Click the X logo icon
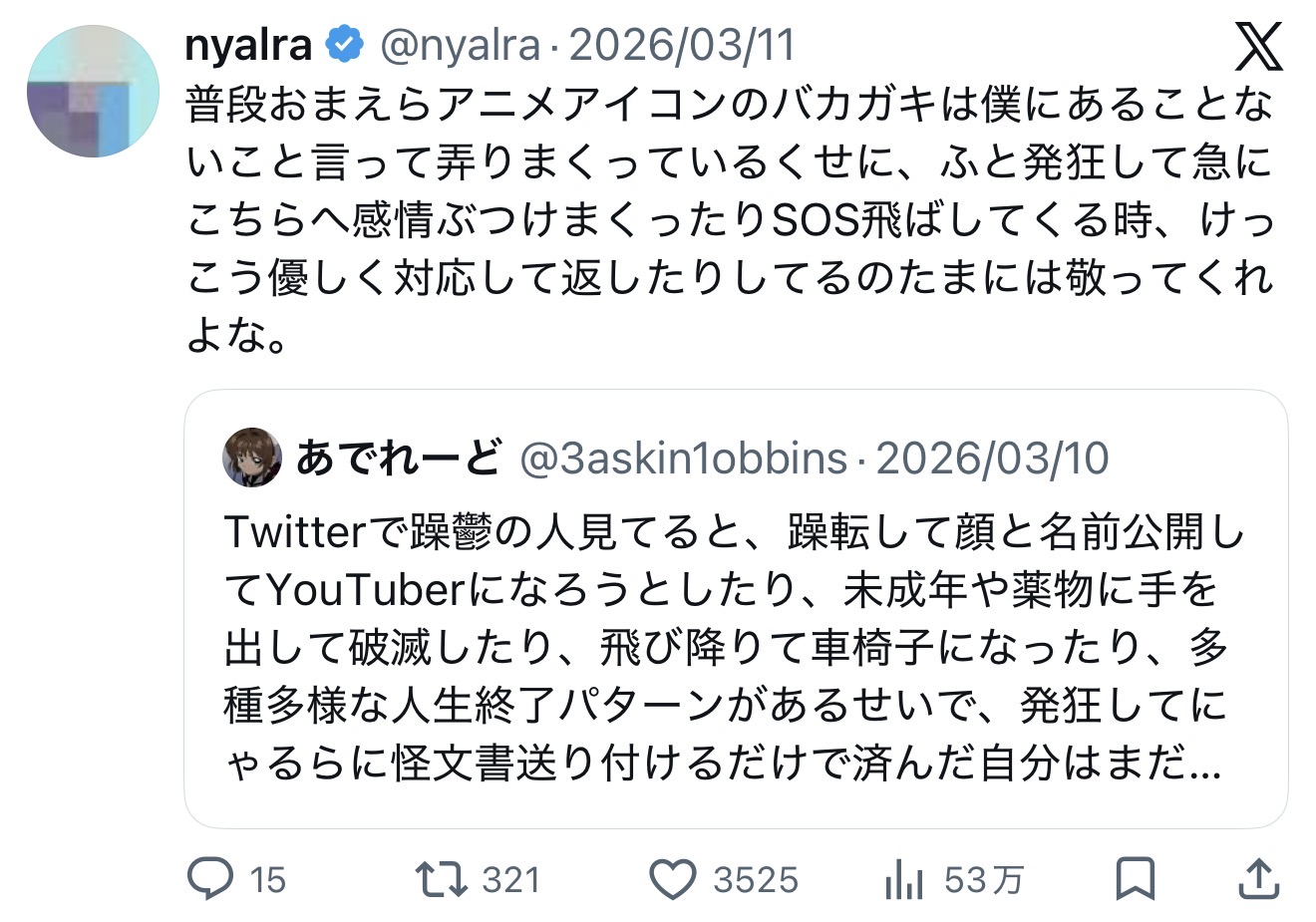Image resolution: width=1316 pixels, height=922 pixels. (x=1258, y=46)
